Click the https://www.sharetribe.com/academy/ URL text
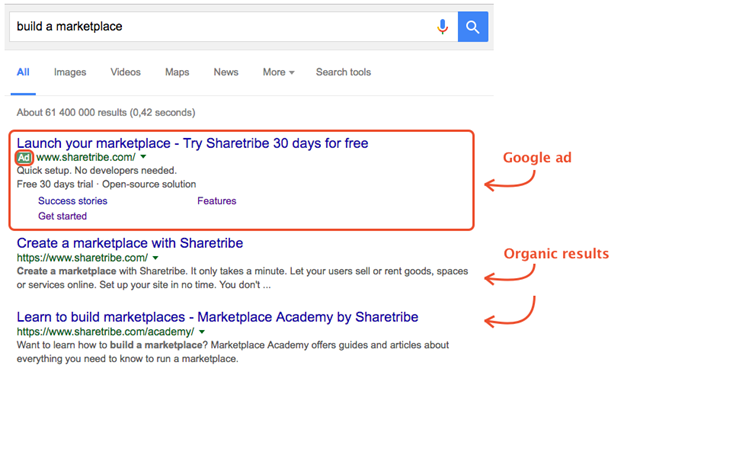Screen dimensions: 739x460 pos(105,332)
